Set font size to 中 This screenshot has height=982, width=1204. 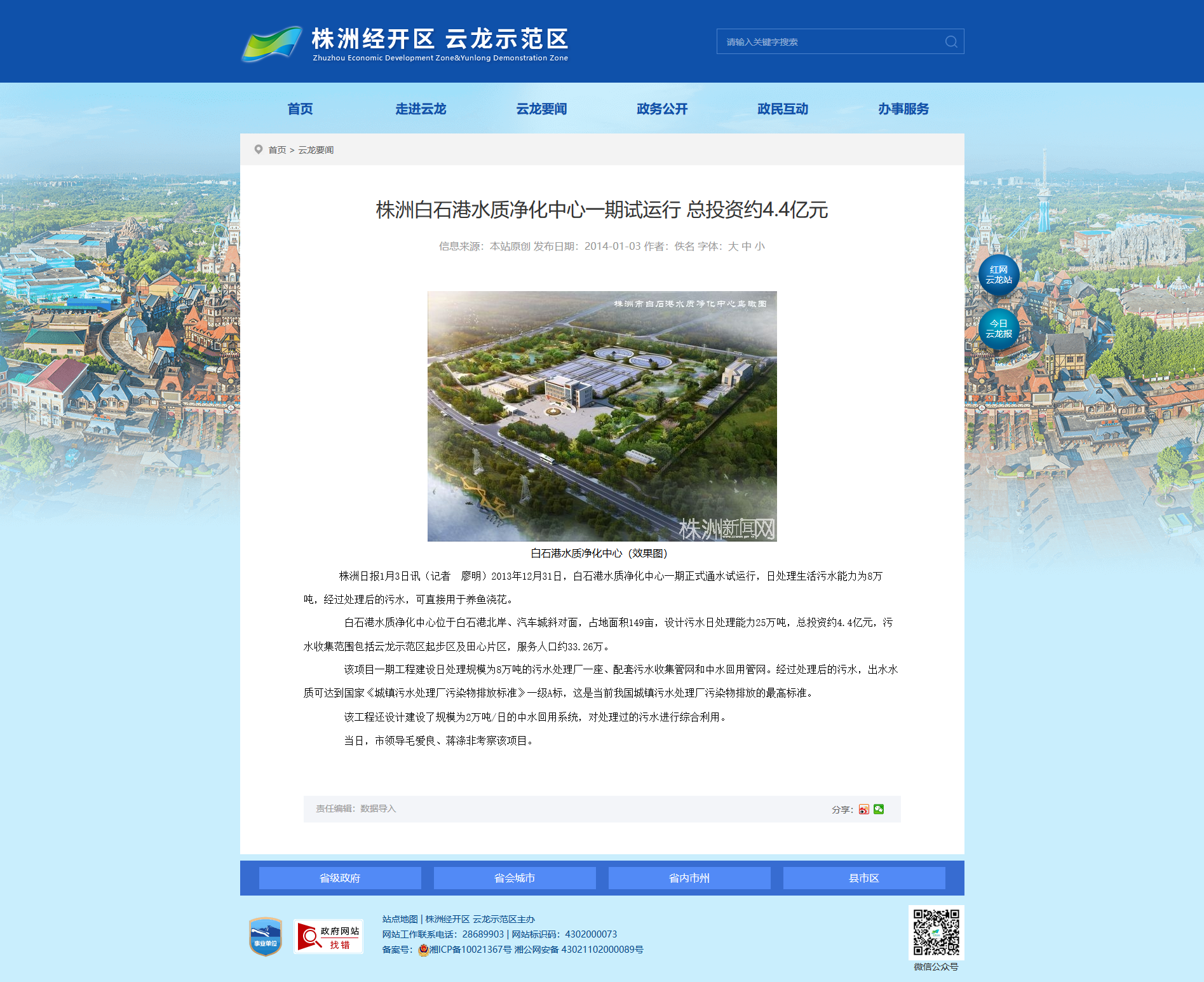click(747, 246)
